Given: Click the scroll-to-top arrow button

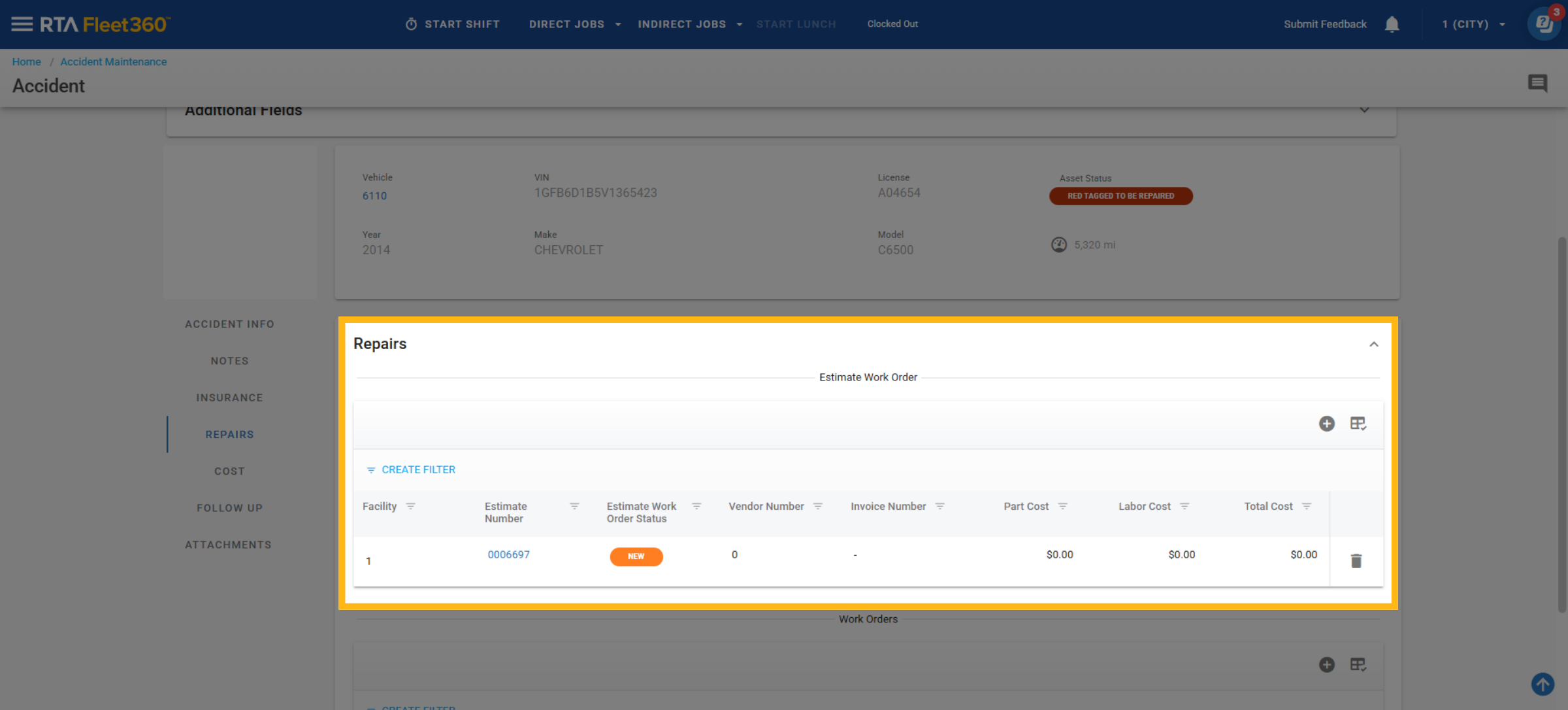Looking at the screenshot, I should click(1543, 685).
